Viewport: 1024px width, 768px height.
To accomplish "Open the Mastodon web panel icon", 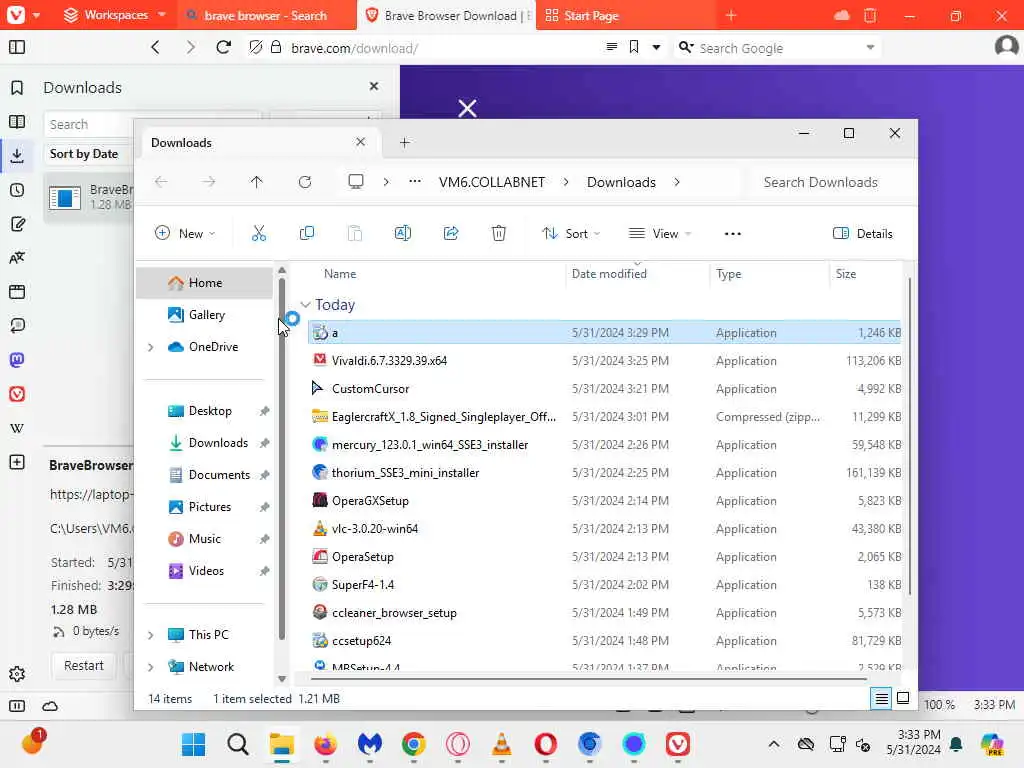I will click(x=17, y=360).
